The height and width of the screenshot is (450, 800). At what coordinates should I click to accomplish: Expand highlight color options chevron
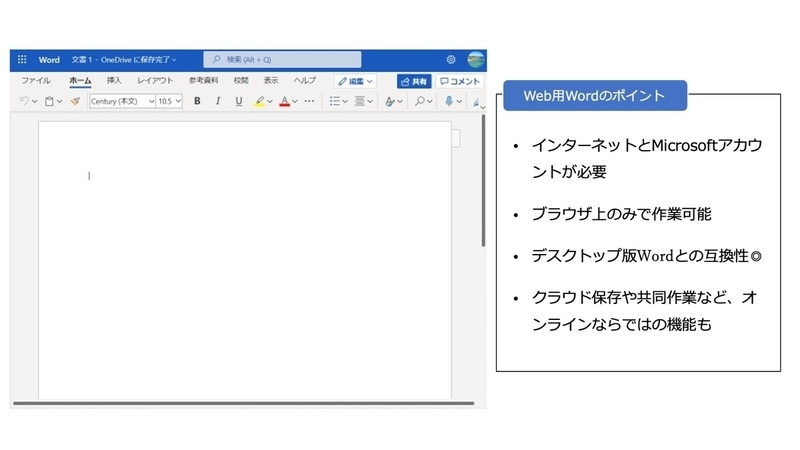click(x=270, y=102)
